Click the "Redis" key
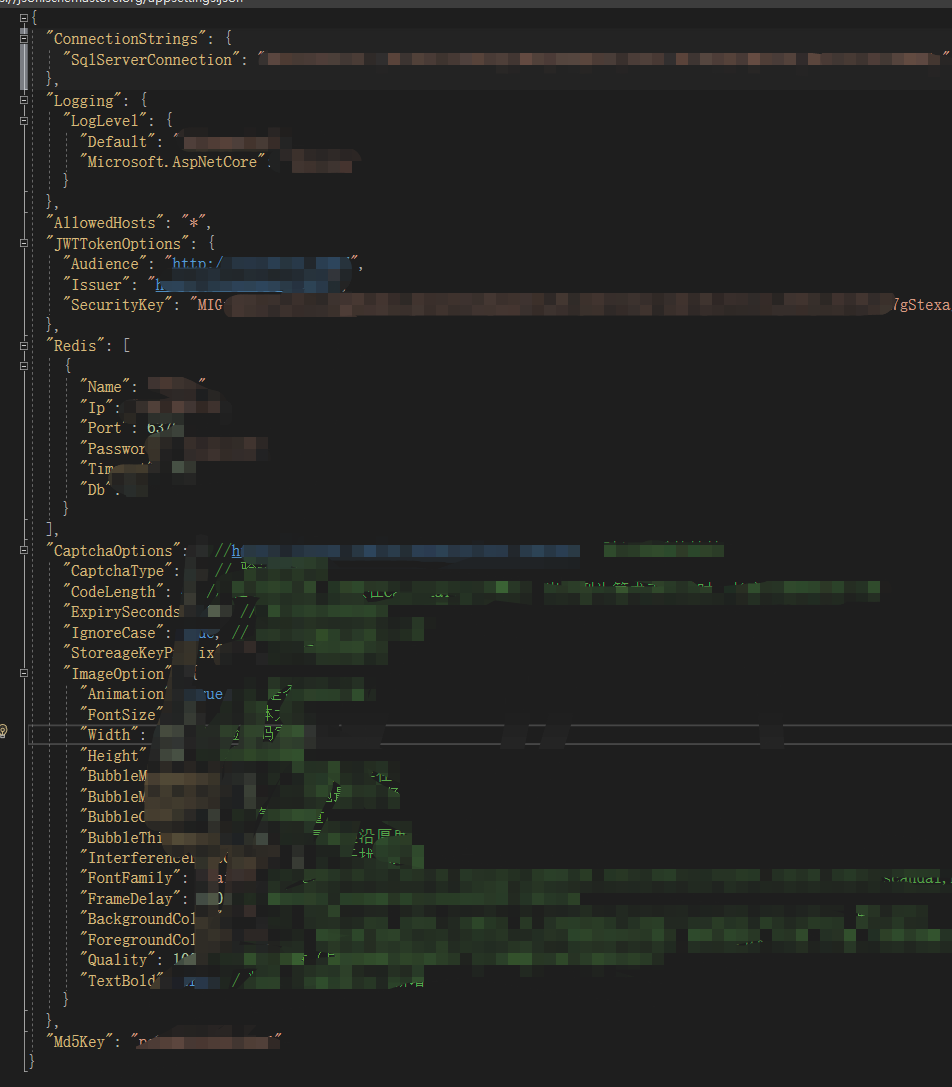952x1087 pixels. coord(75,346)
